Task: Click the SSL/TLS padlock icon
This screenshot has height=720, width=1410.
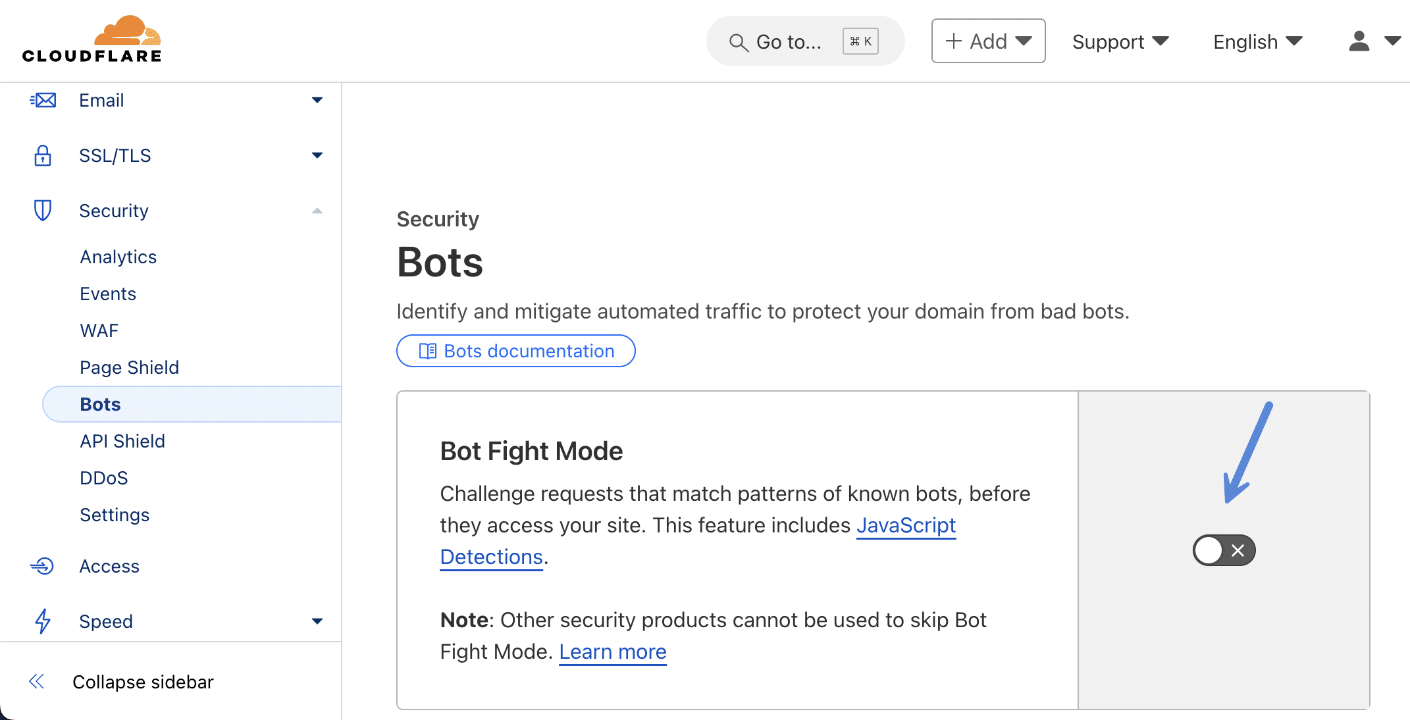Action: [x=43, y=155]
